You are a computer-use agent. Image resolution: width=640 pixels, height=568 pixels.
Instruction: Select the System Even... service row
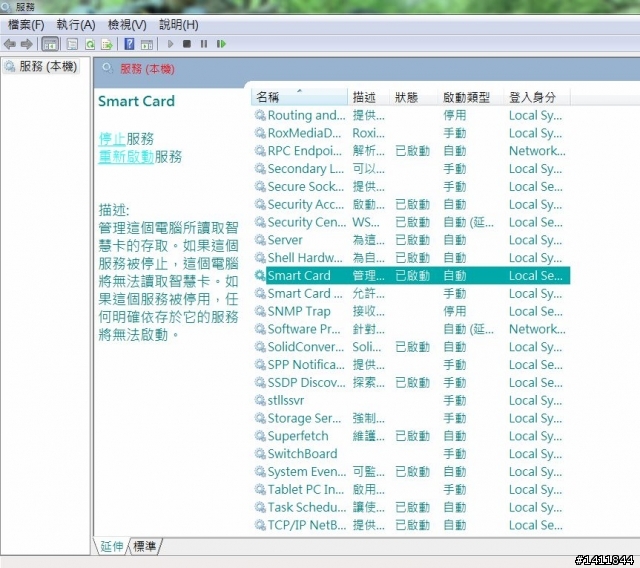pyautogui.click(x=411, y=471)
